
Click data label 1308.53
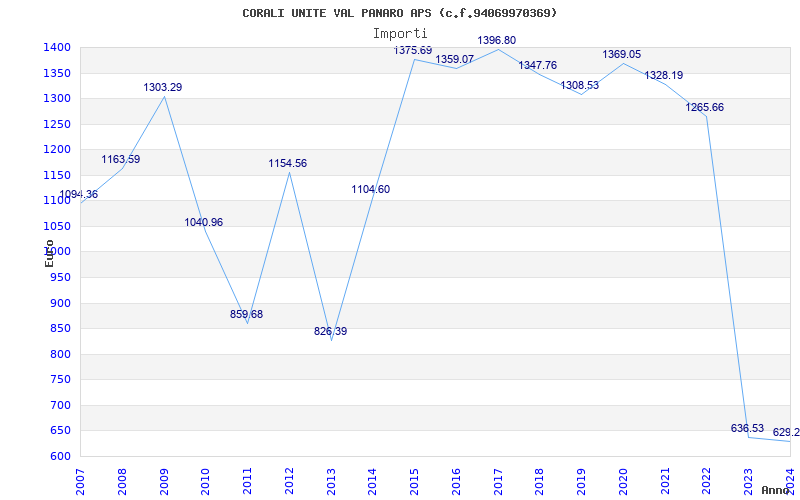click(580, 85)
